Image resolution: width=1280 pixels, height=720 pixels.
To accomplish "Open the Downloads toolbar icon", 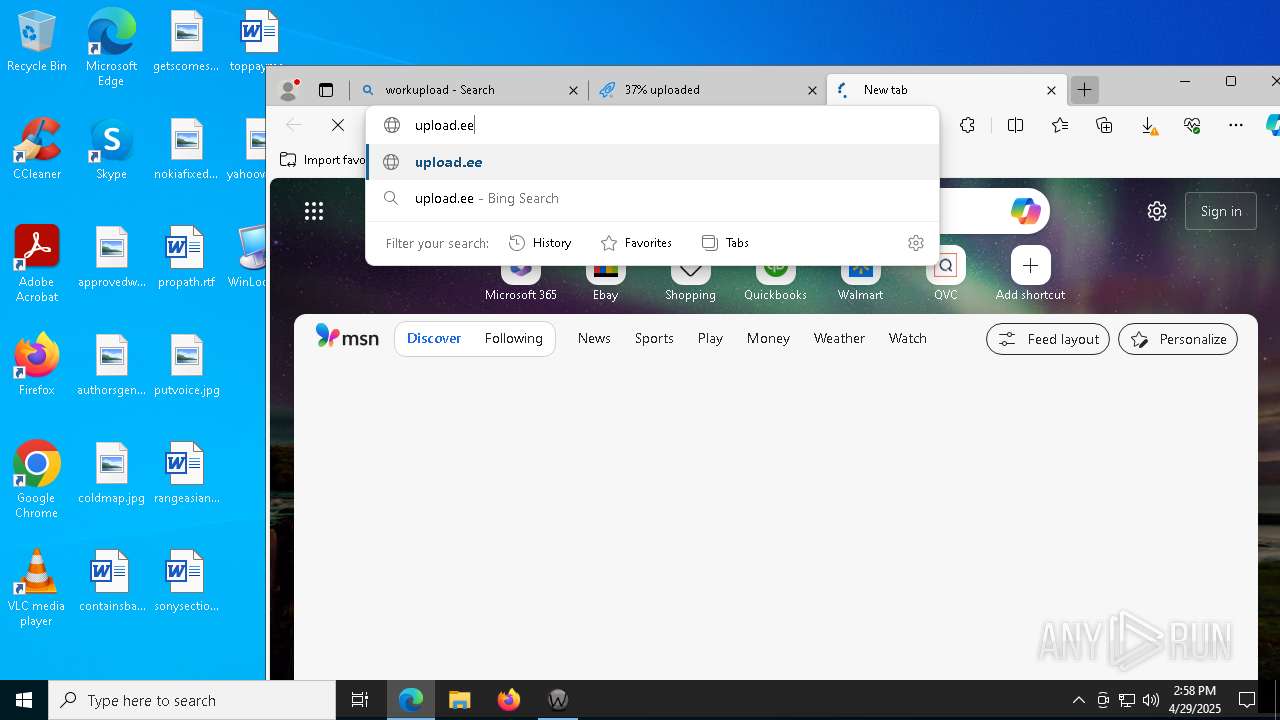I will (x=1149, y=125).
